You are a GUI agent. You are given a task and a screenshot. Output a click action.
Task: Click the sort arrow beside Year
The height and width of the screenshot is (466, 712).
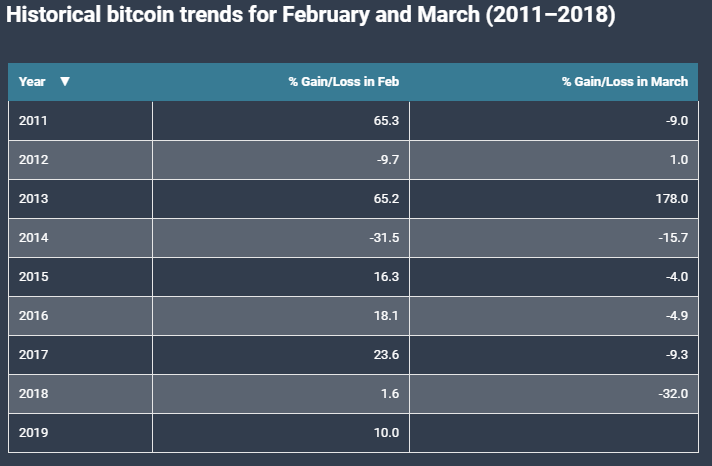(65, 82)
